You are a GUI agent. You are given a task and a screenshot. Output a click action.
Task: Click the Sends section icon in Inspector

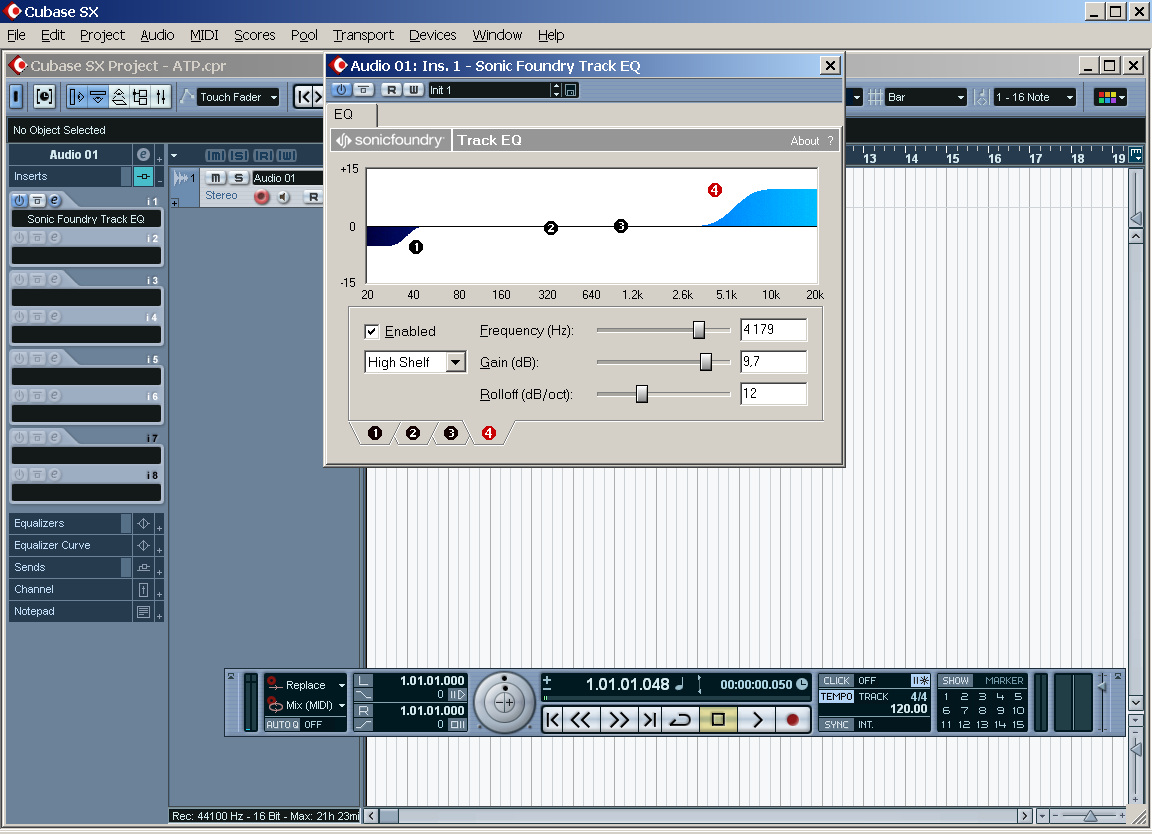(x=143, y=567)
